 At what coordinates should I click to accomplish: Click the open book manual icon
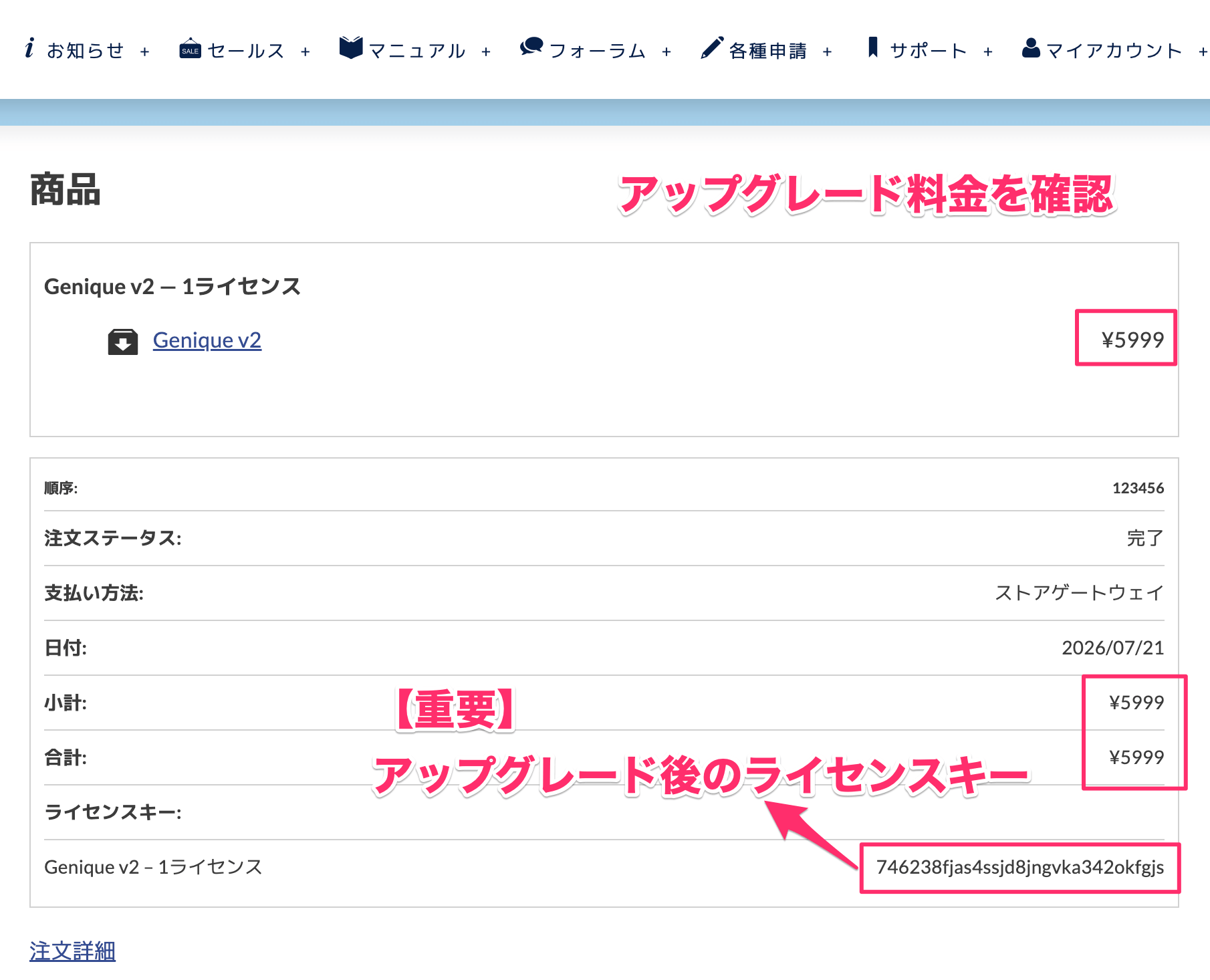click(351, 48)
